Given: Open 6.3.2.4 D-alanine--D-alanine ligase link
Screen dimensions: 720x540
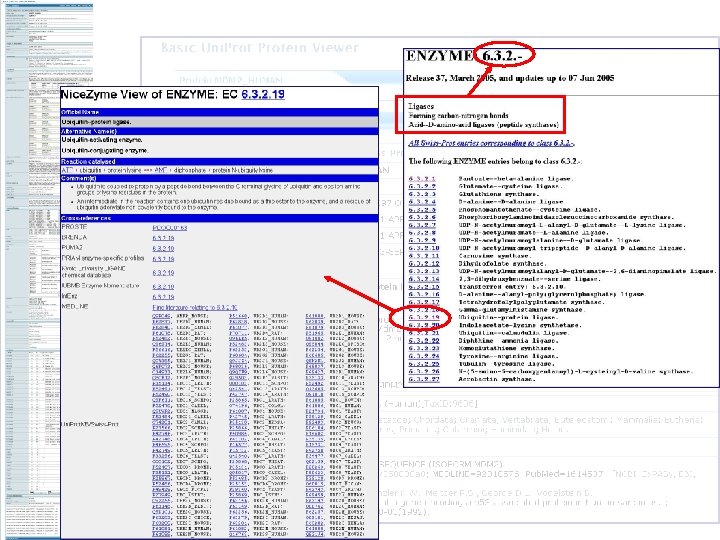Looking at the screenshot, I should (422, 202).
